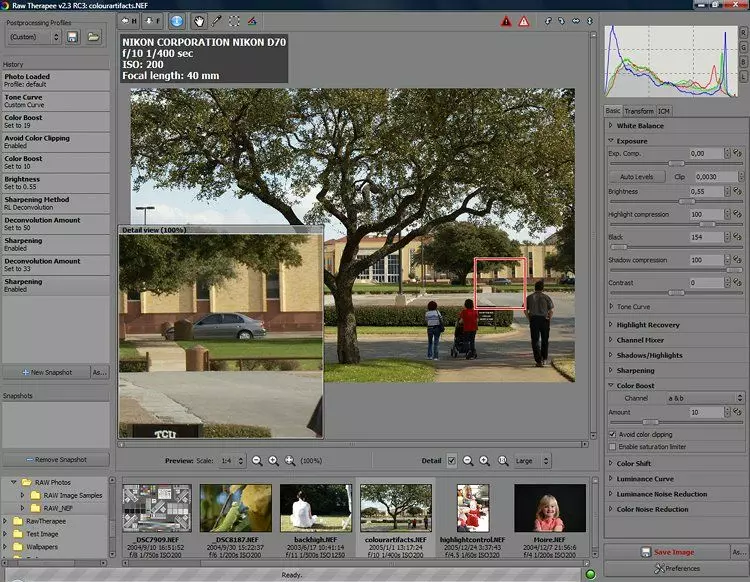
Task: Click the Auto Levels button
Action: tap(636, 176)
